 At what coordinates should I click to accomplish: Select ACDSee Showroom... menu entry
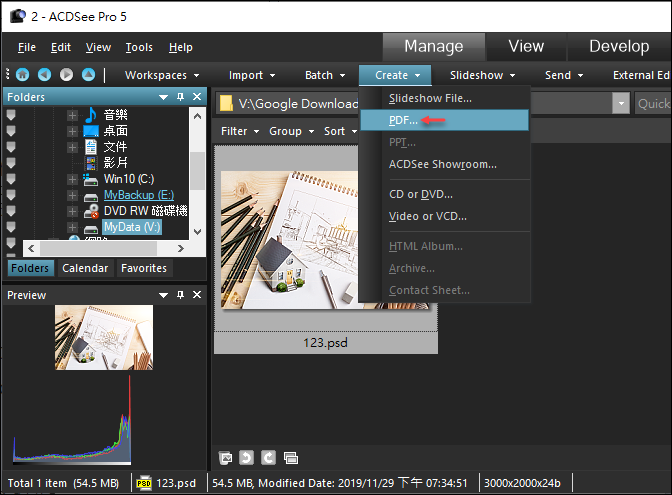tap(444, 164)
